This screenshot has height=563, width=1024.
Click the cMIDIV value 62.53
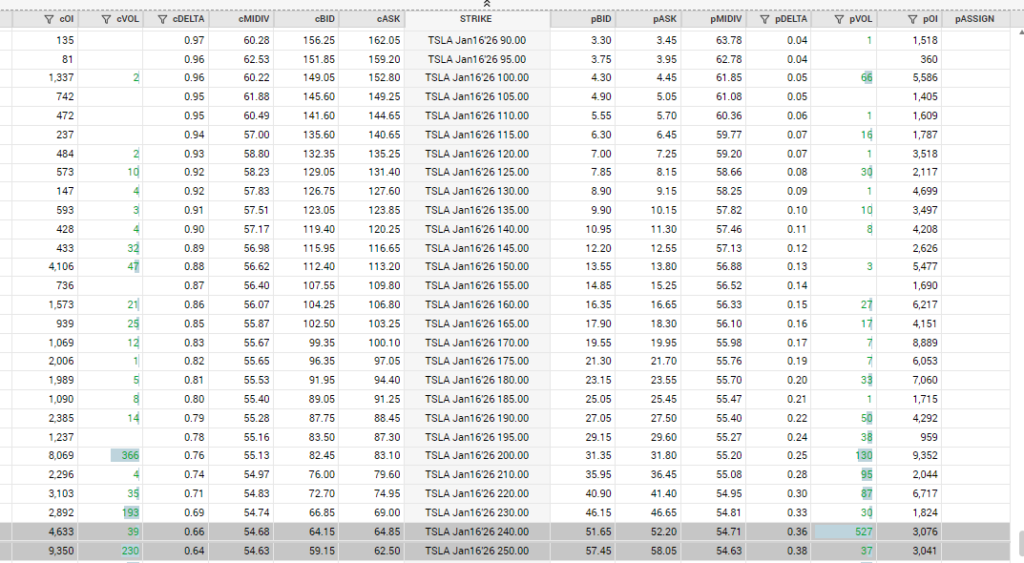click(x=256, y=59)
